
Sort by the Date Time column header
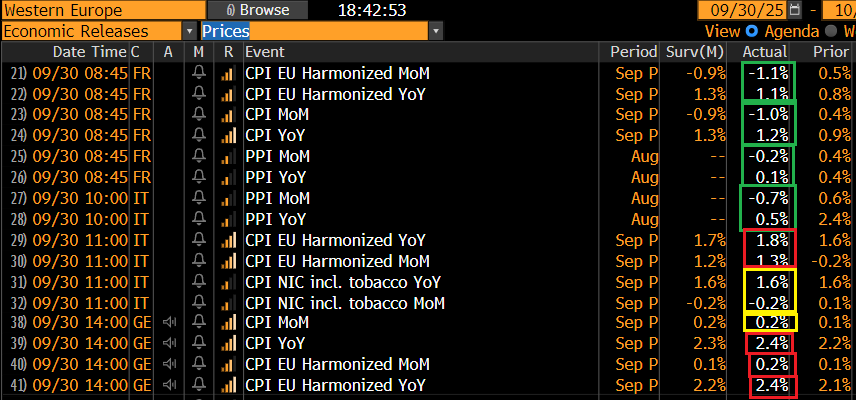click(x=89, y=52)
